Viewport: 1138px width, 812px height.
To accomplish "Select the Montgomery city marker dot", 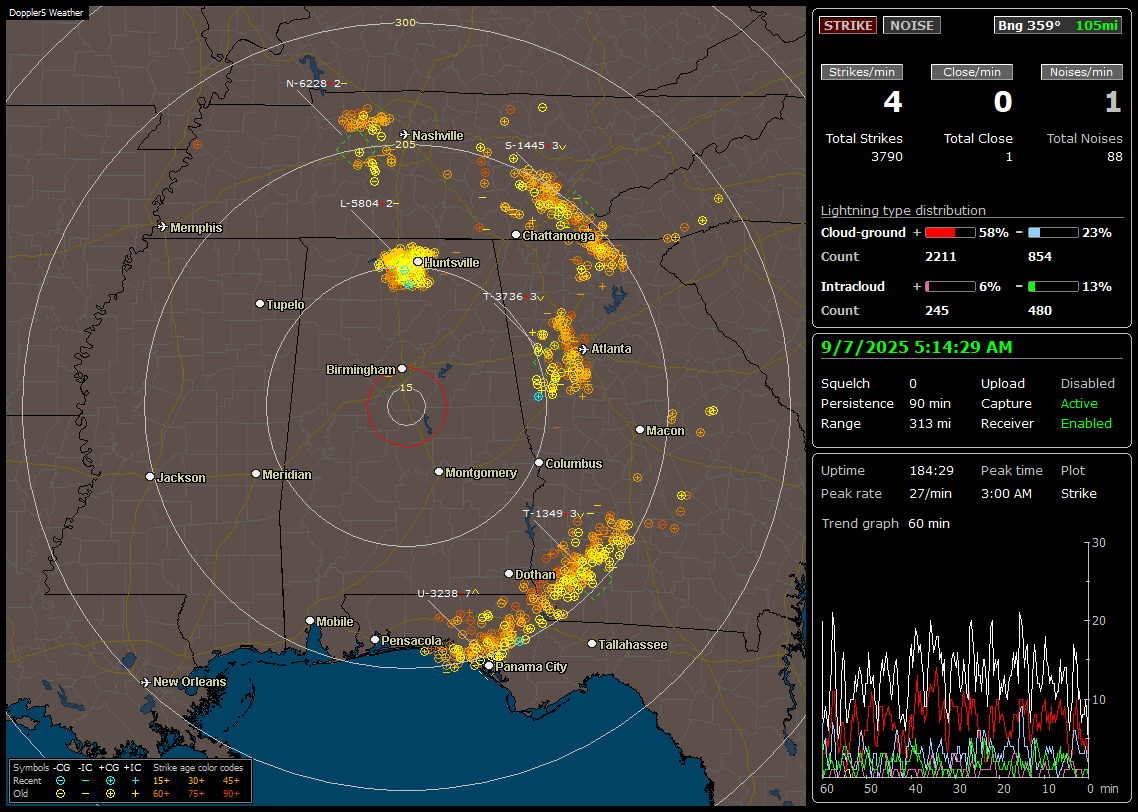I will 439,472.
